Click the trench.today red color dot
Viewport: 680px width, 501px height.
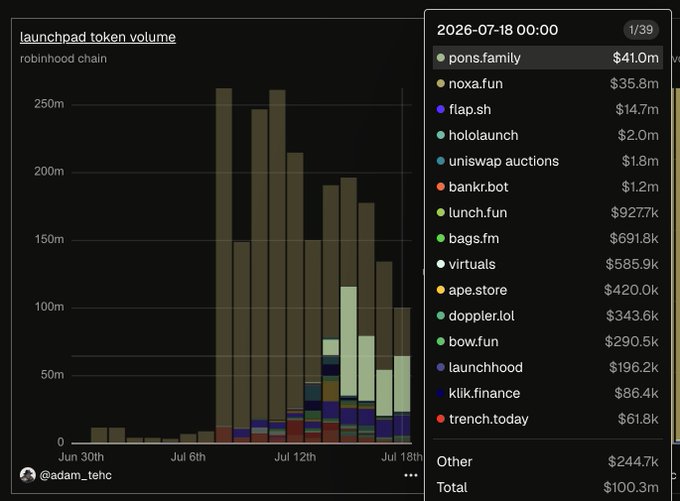pyautogui.click(x=441, y=419)
